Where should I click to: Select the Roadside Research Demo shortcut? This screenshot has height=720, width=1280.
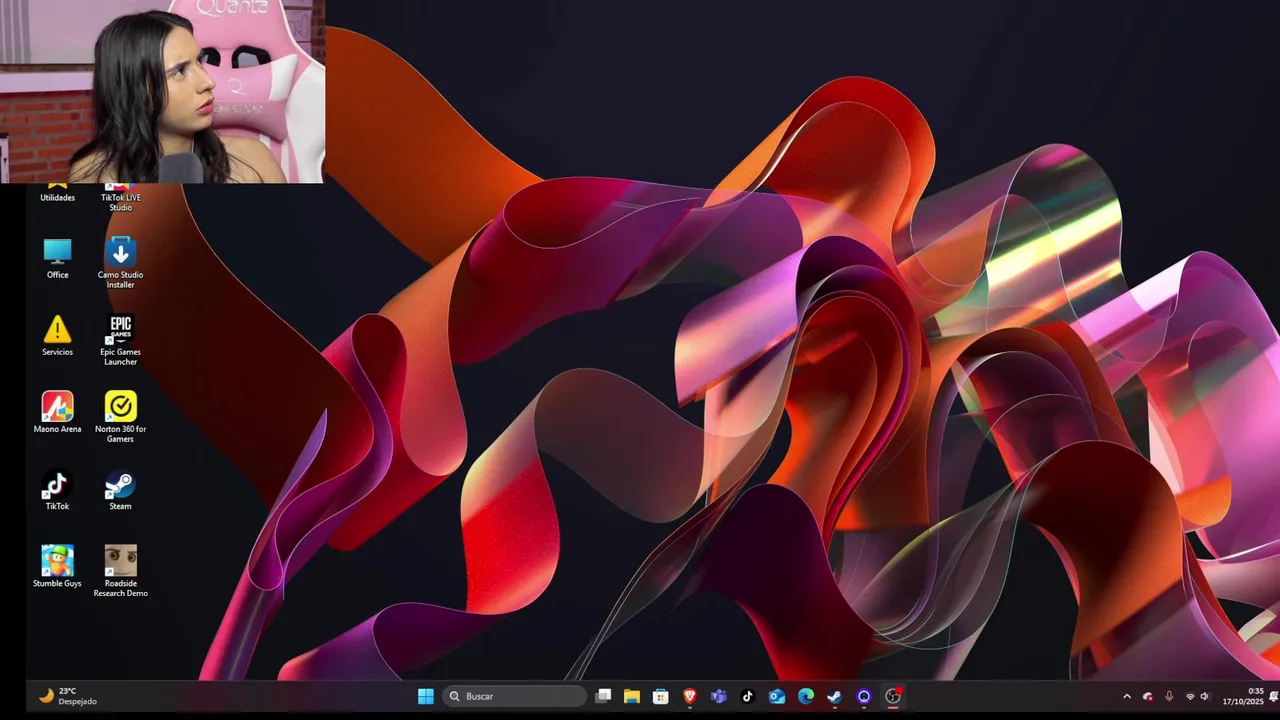tap(120, 572)
